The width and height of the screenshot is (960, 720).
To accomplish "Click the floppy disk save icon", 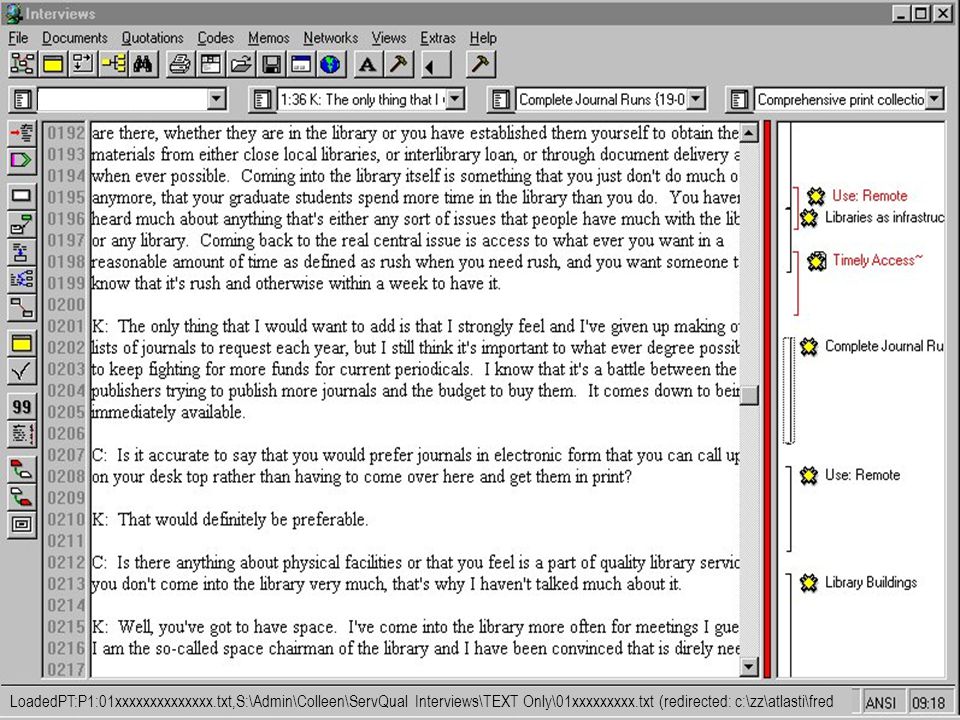I will click(271, 64).
